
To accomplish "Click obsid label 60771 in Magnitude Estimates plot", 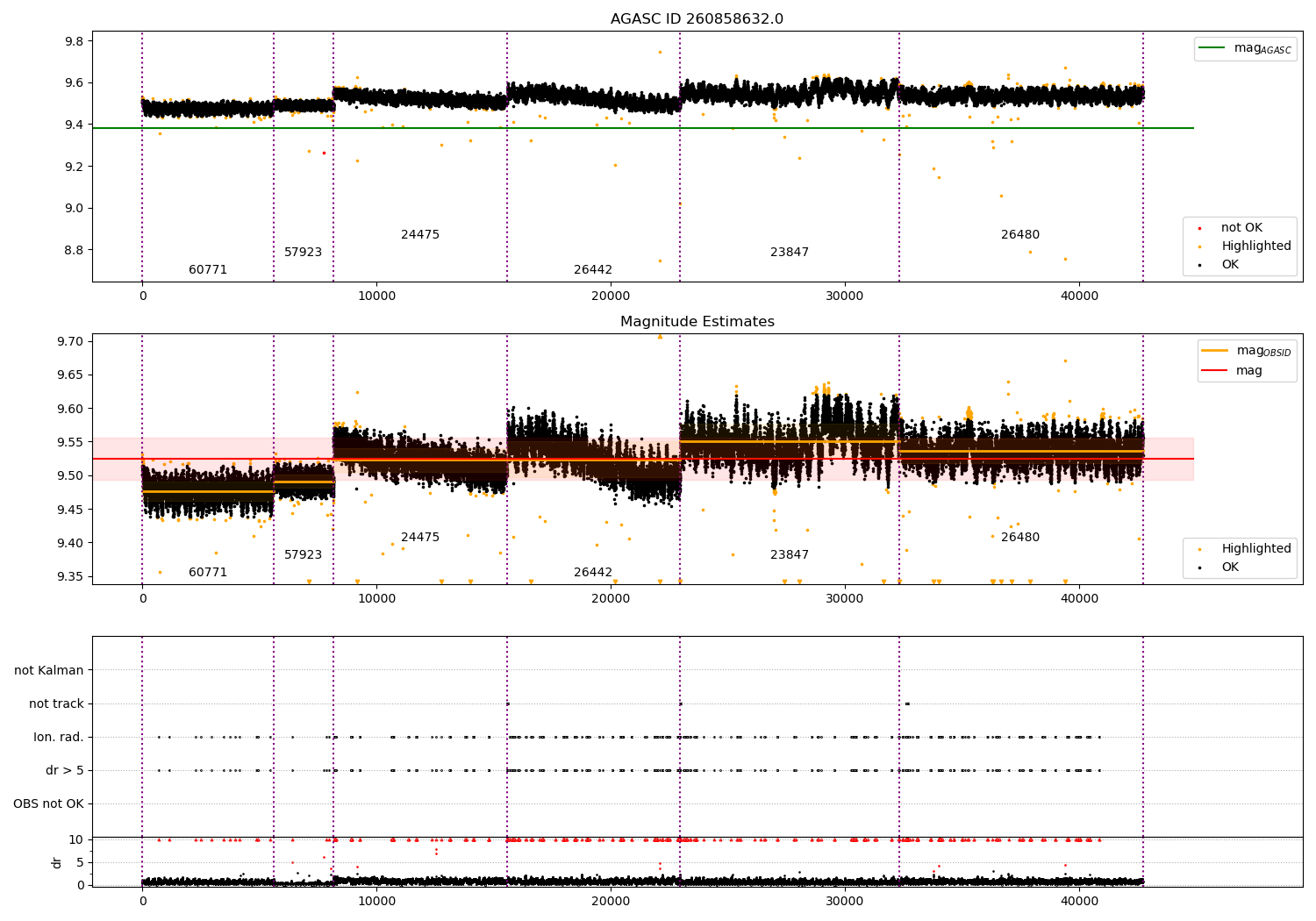I will click(x=208, y=573).
